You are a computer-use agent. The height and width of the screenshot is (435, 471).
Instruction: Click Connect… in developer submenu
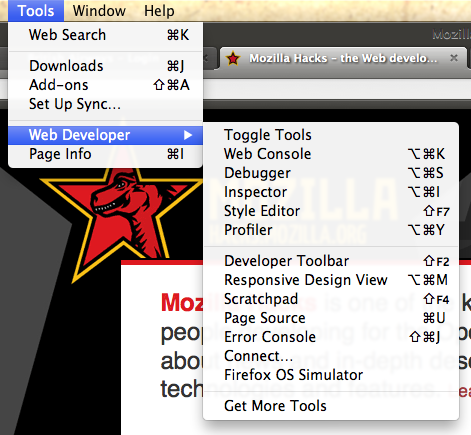[331, 356]
